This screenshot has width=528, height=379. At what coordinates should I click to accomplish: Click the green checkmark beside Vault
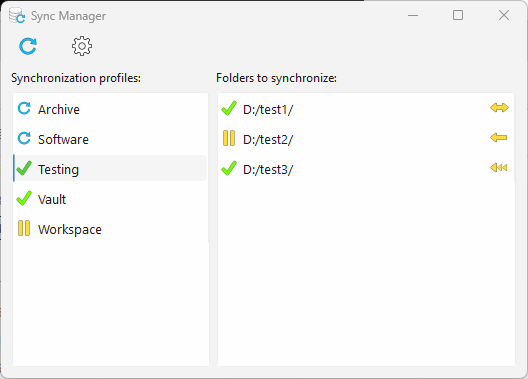(24, 198)
